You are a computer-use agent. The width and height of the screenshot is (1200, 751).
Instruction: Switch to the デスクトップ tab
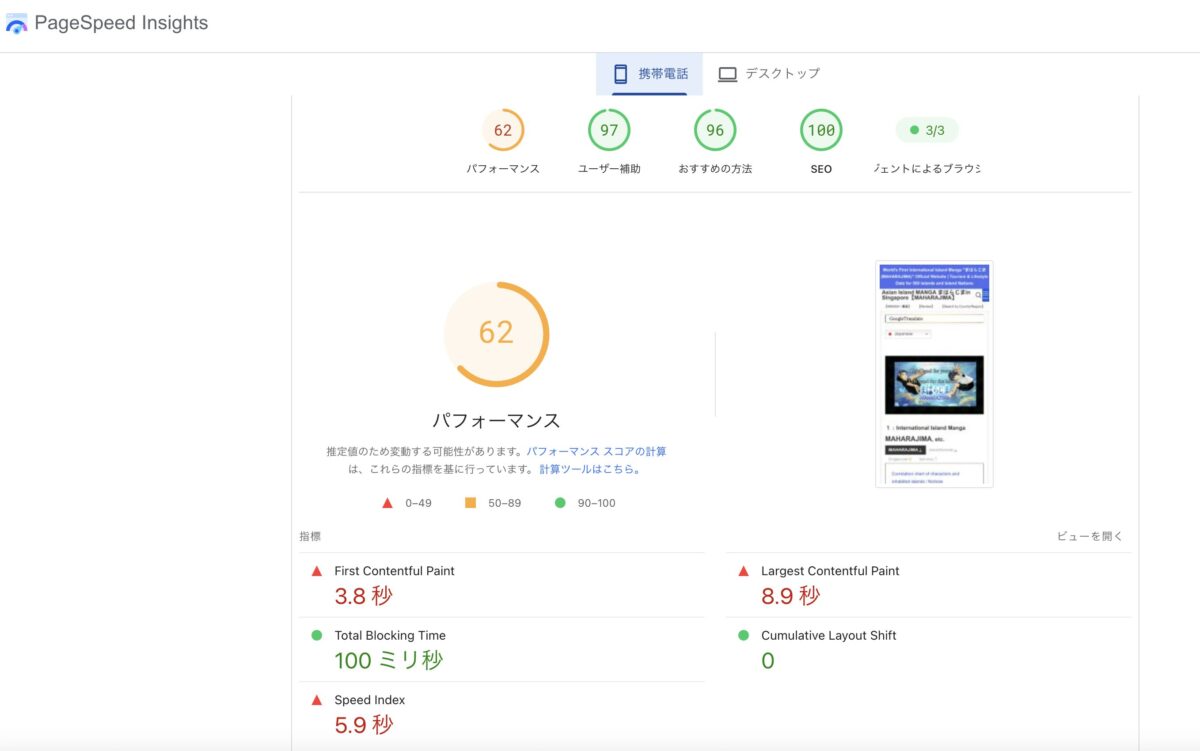click(769, 74)
